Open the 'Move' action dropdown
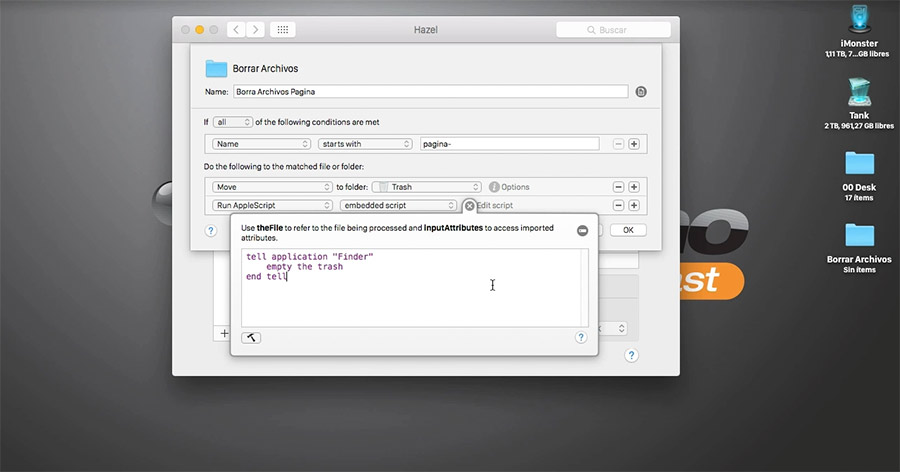 point(272,187)
